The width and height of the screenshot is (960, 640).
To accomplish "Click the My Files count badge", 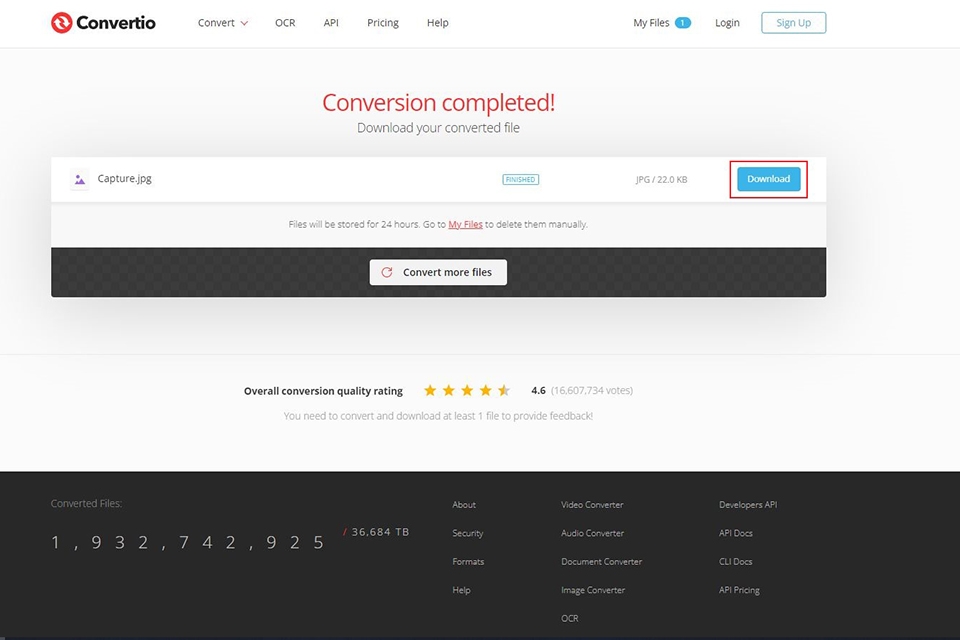I will pyautogui.click(x=683, y=23).
